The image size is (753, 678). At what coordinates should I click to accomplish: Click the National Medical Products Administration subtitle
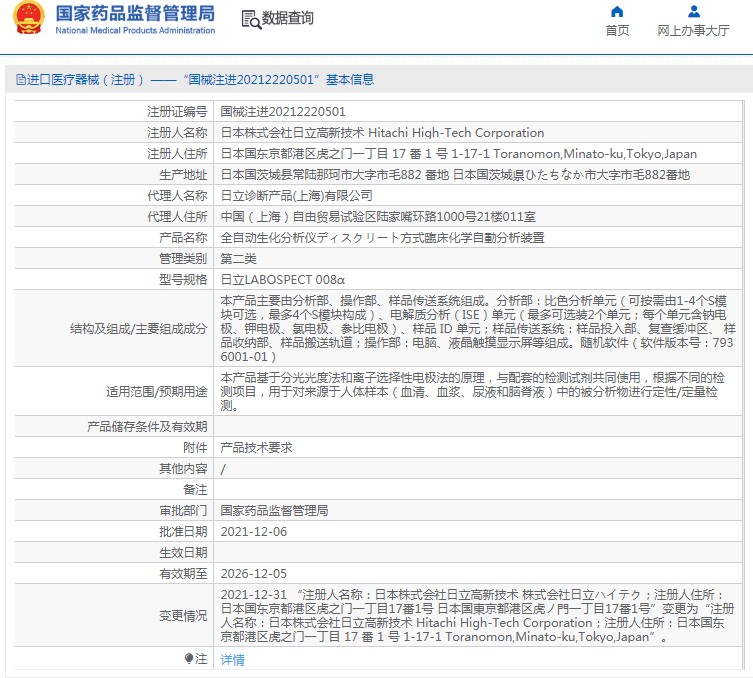point(135,30)
